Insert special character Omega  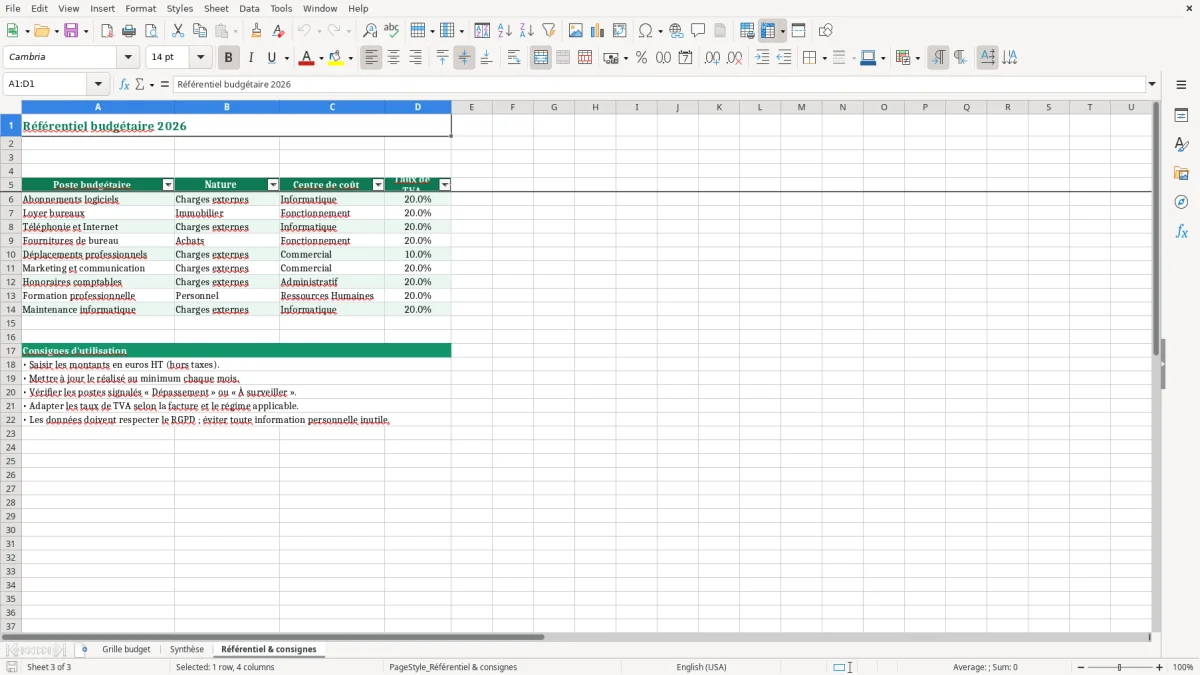(646, 31)
